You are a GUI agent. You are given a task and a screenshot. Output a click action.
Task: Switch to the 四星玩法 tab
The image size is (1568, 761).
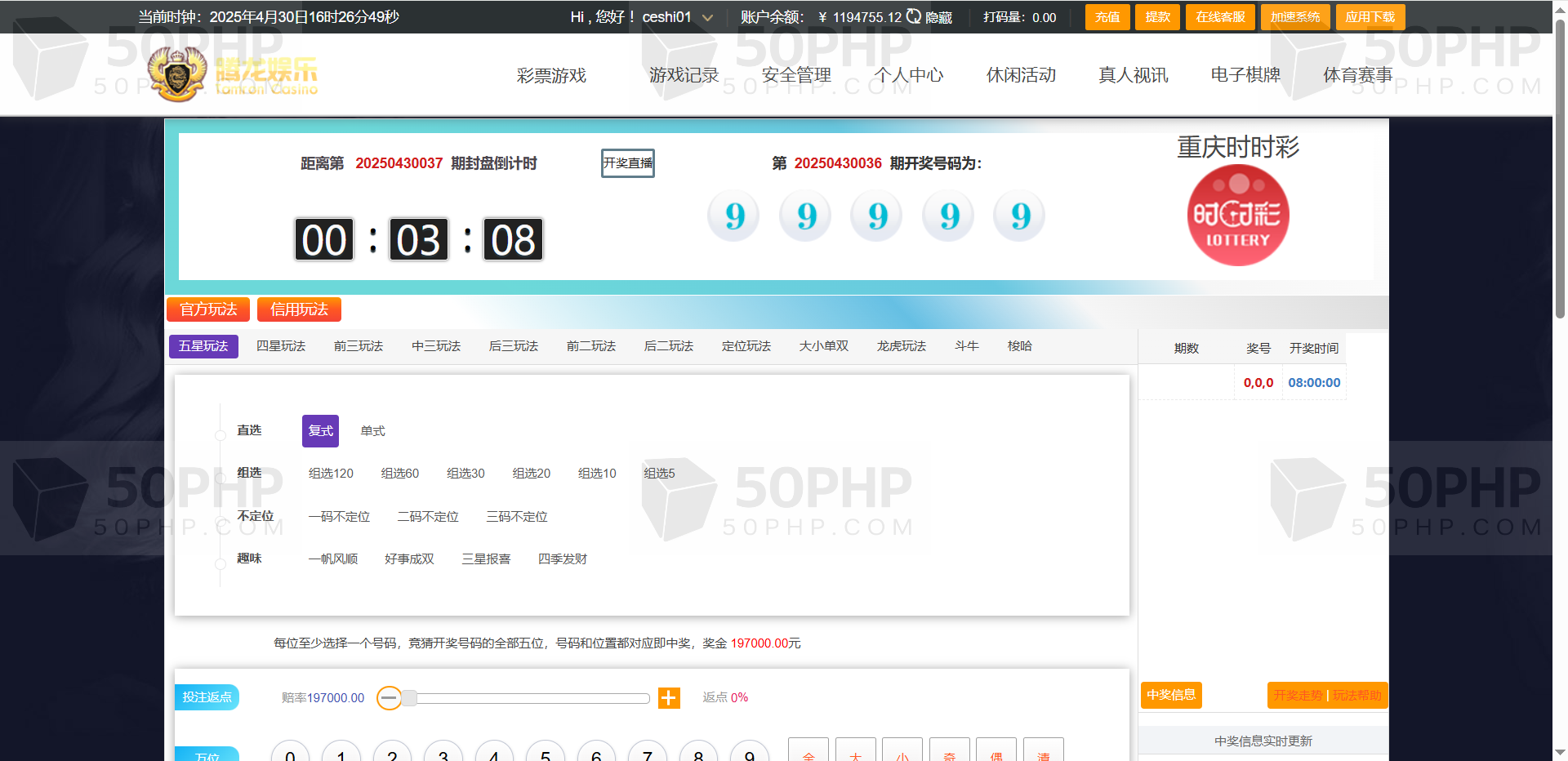point(281,346)
